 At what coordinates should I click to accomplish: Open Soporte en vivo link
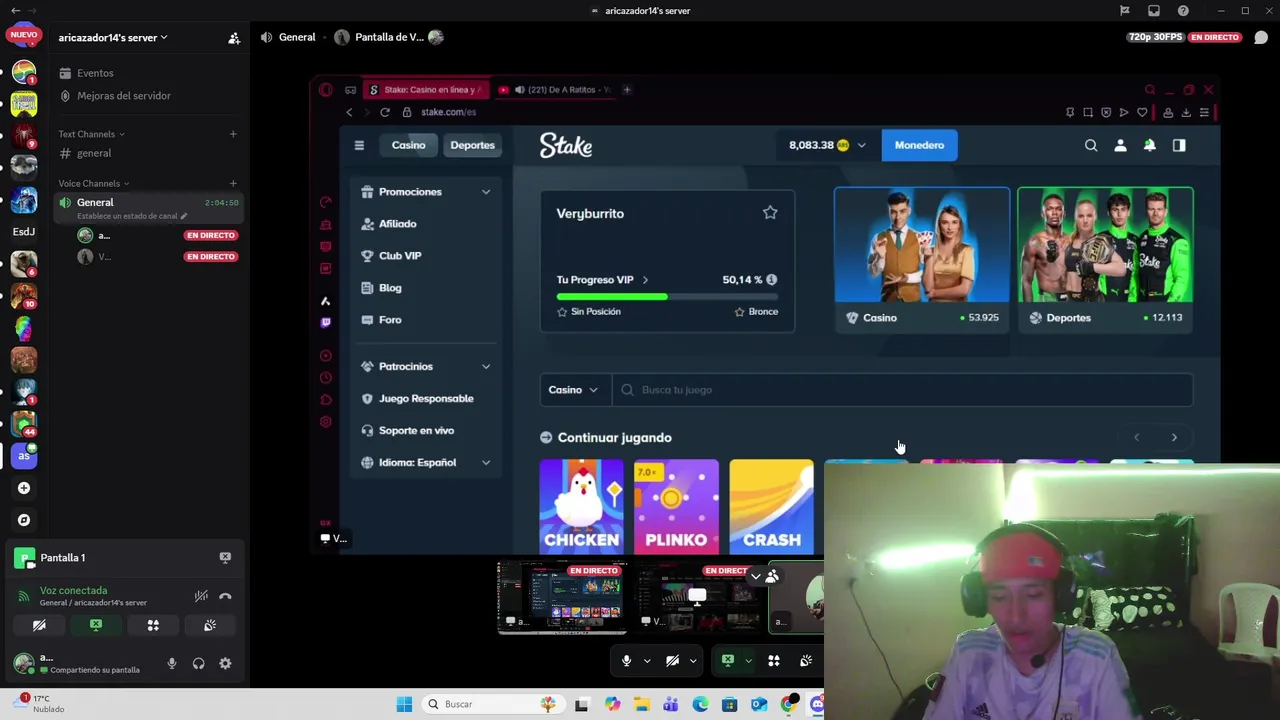416,431
